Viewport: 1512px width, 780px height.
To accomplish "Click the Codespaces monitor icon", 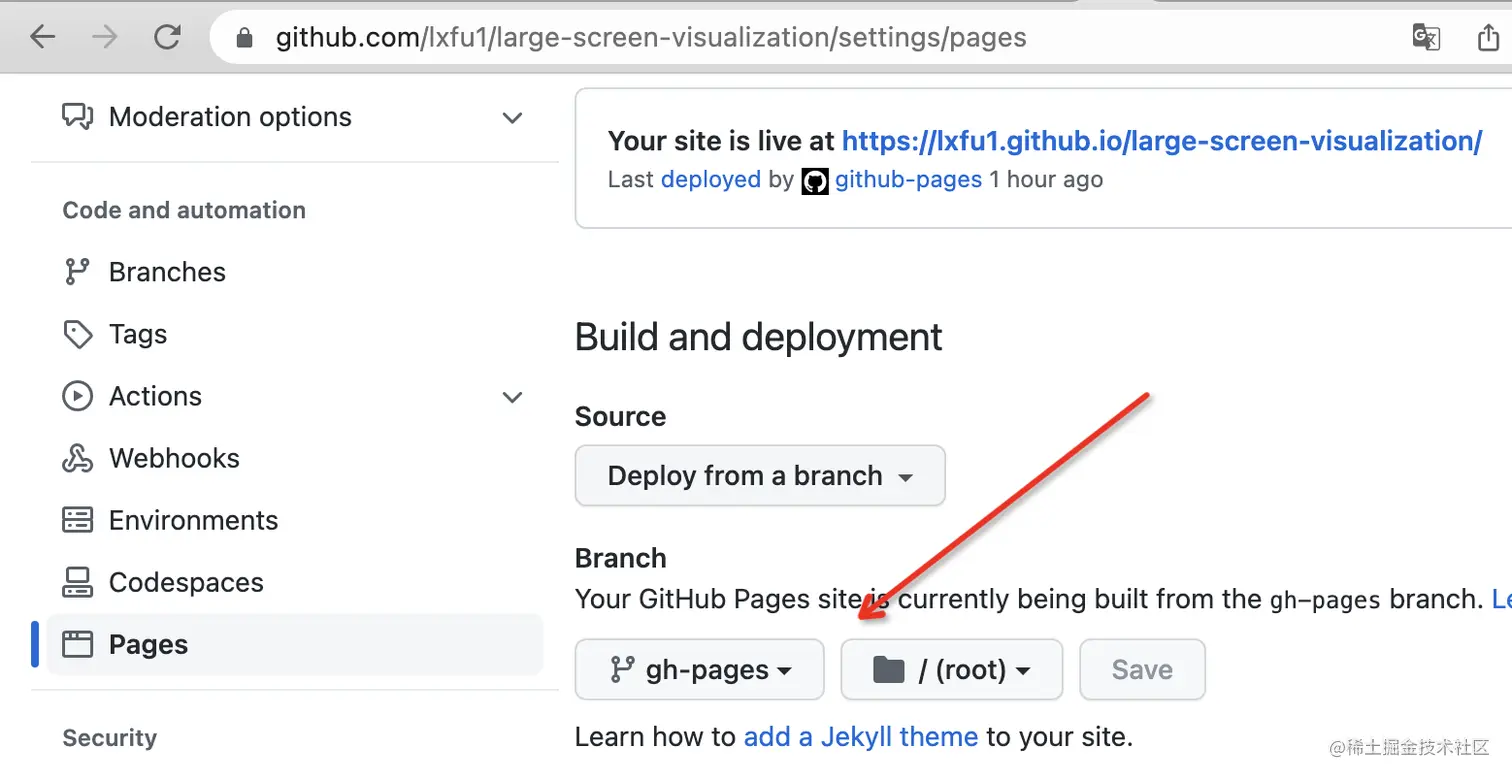I will [x=78, y=582].
